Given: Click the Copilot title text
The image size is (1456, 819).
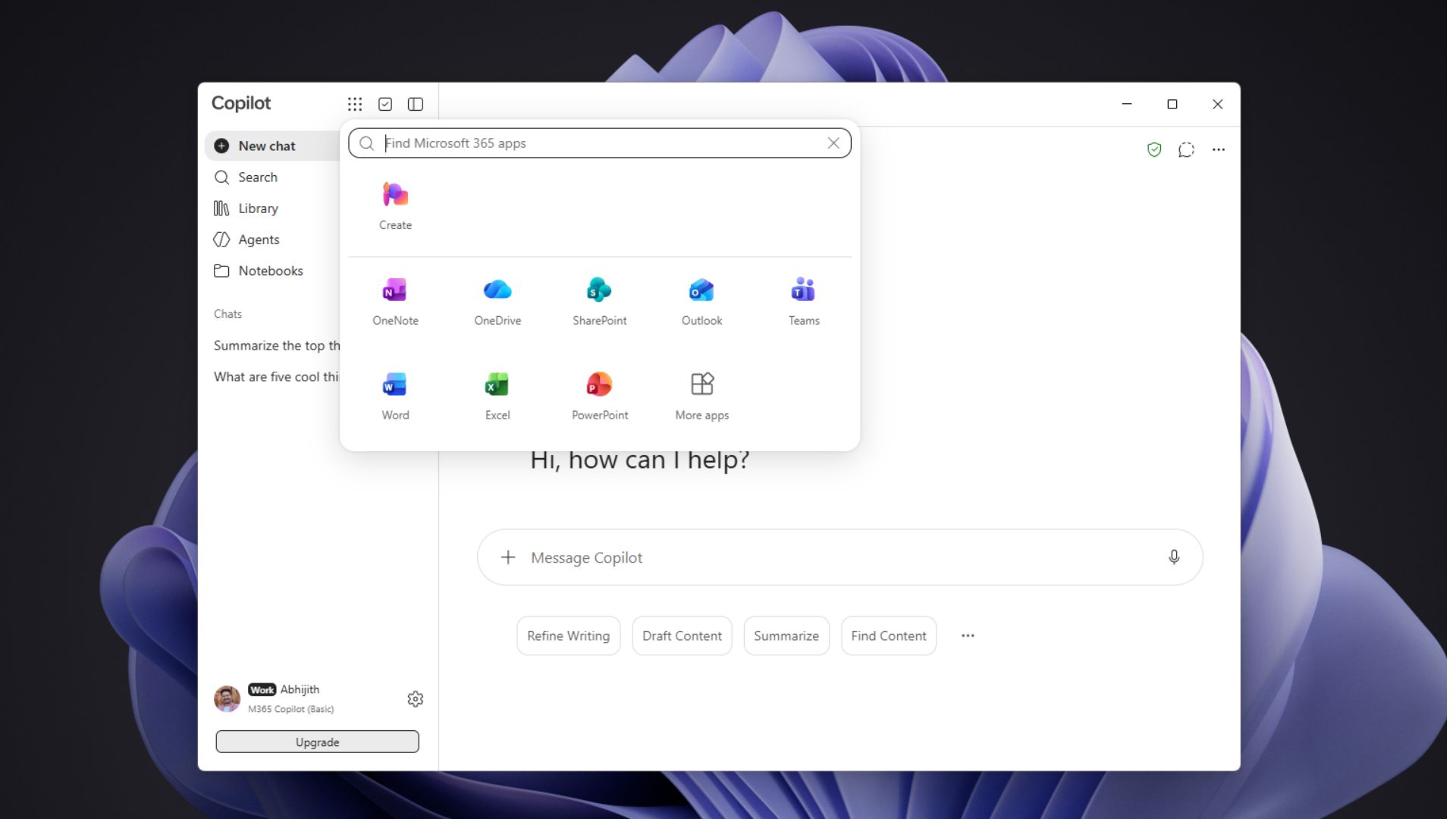Looking at the screenshot, I should 241,104.
